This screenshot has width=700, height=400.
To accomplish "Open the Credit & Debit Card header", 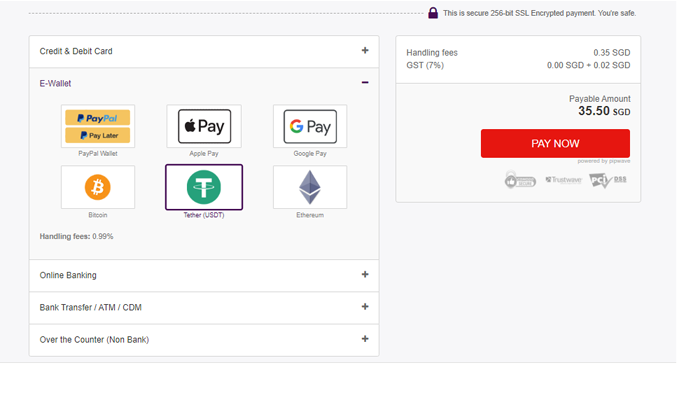I will (x=75, y=51).
